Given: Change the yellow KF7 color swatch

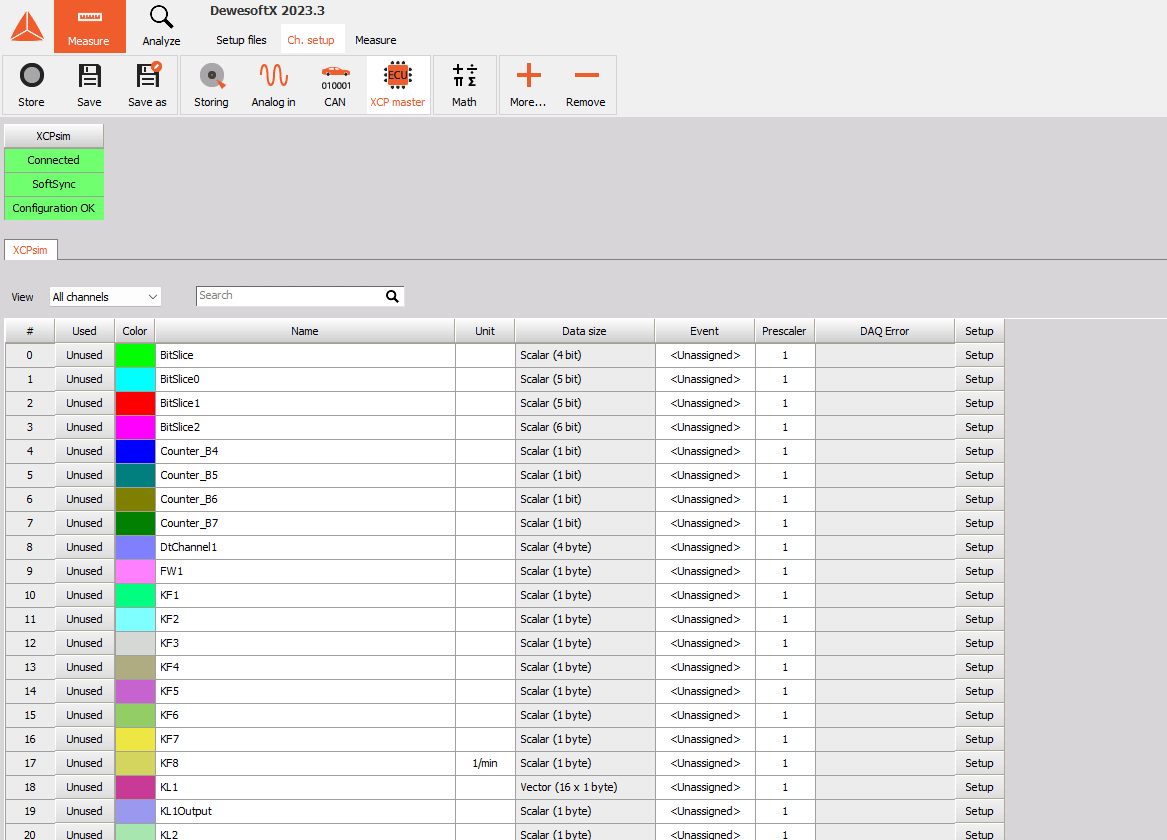Looking at the screenshot, I should (x=135, y=740).
